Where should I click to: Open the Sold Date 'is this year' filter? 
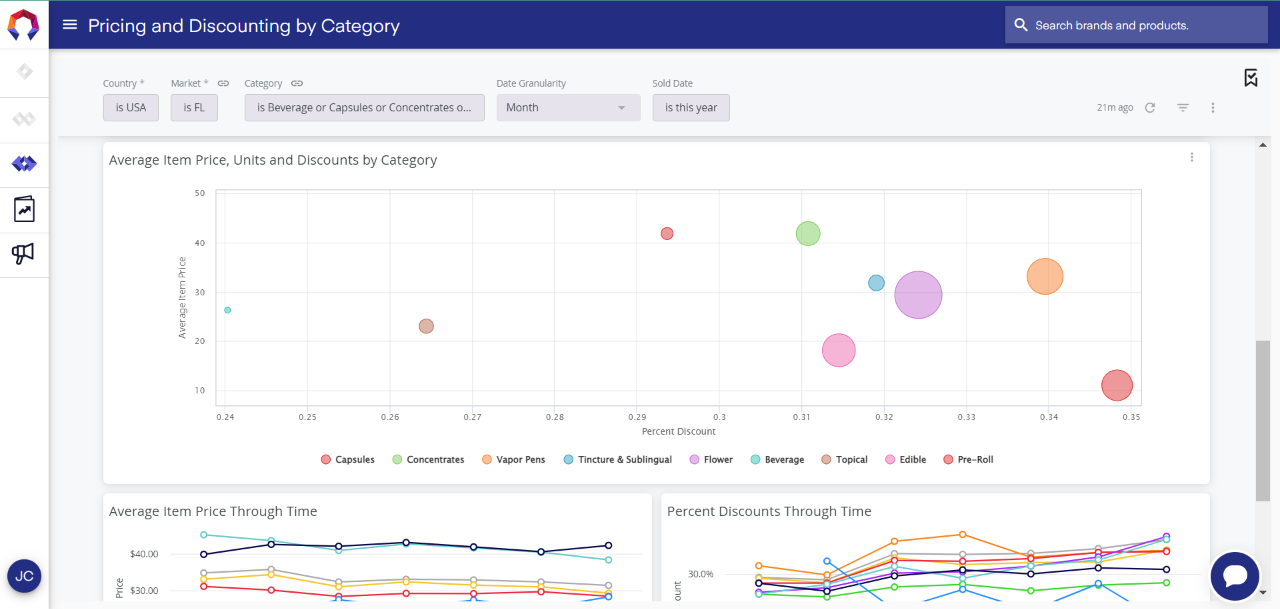point(691,108)
